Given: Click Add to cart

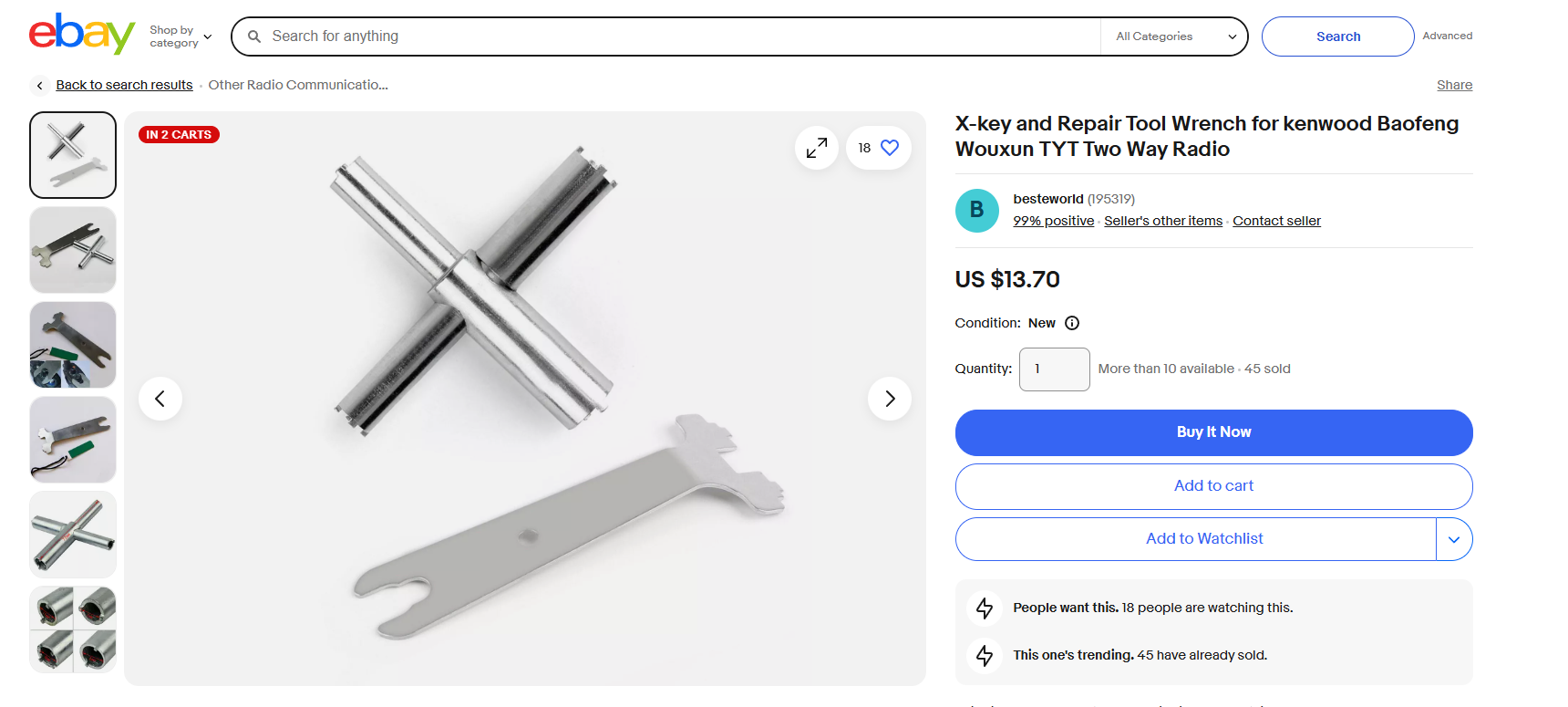Looking at the screenshot, I should pyautogui.click(x=1213, y=486).
